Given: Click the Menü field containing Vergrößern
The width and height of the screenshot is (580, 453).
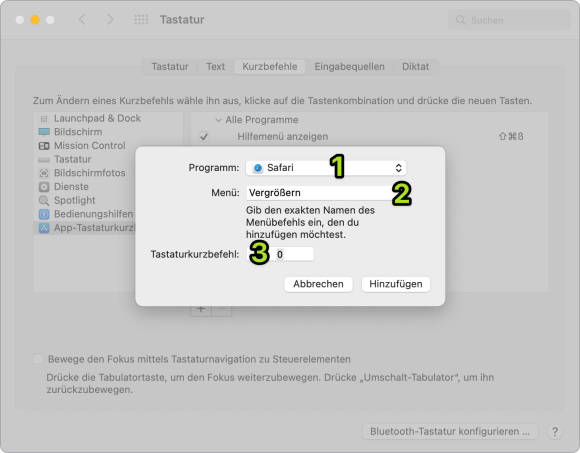Looking at the screenshot, I should coord(326,193).
